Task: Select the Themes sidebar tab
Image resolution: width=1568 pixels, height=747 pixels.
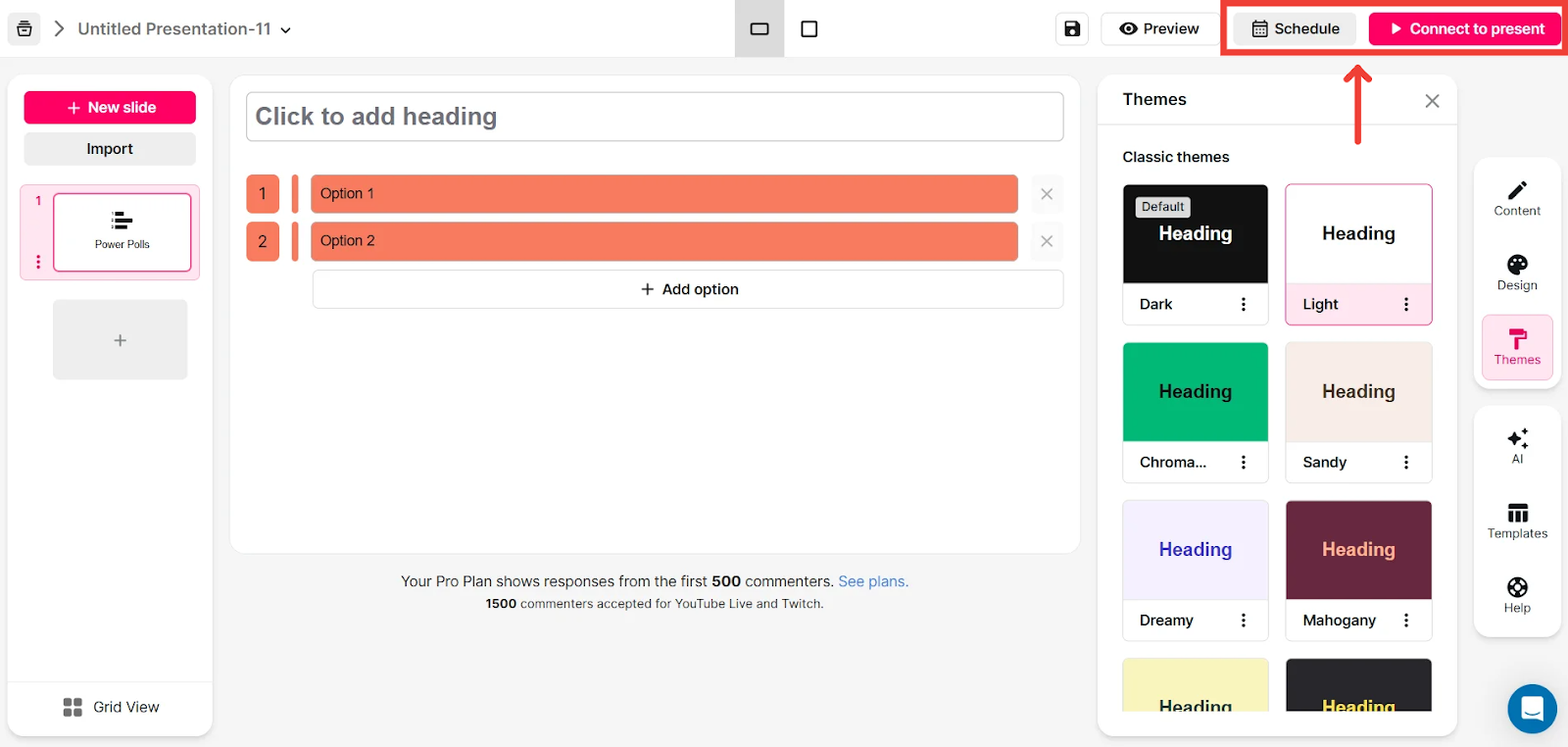Action: pyautogui.click(x=1517, y=347)
